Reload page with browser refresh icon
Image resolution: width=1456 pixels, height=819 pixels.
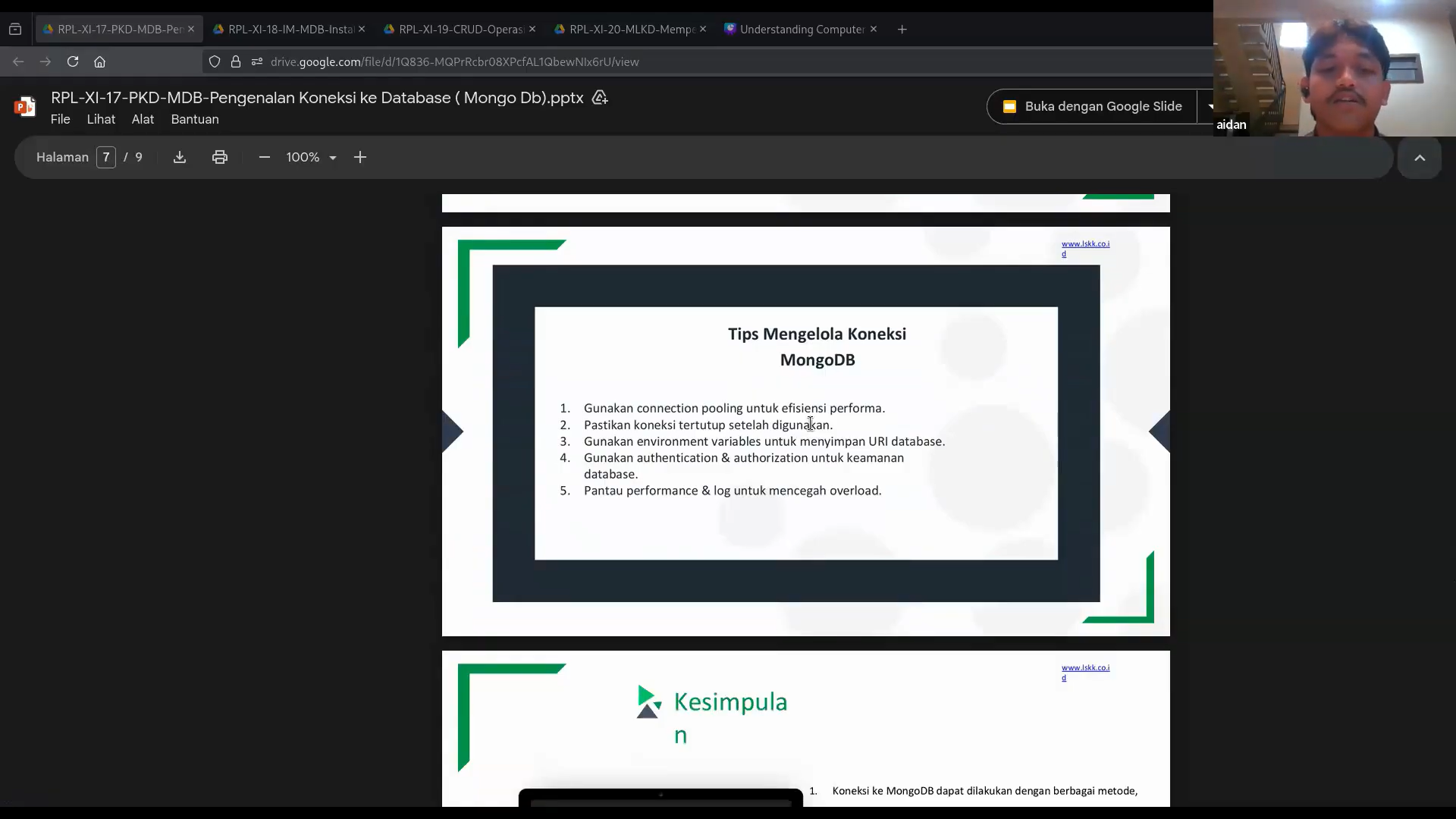[x=73, y=61]
